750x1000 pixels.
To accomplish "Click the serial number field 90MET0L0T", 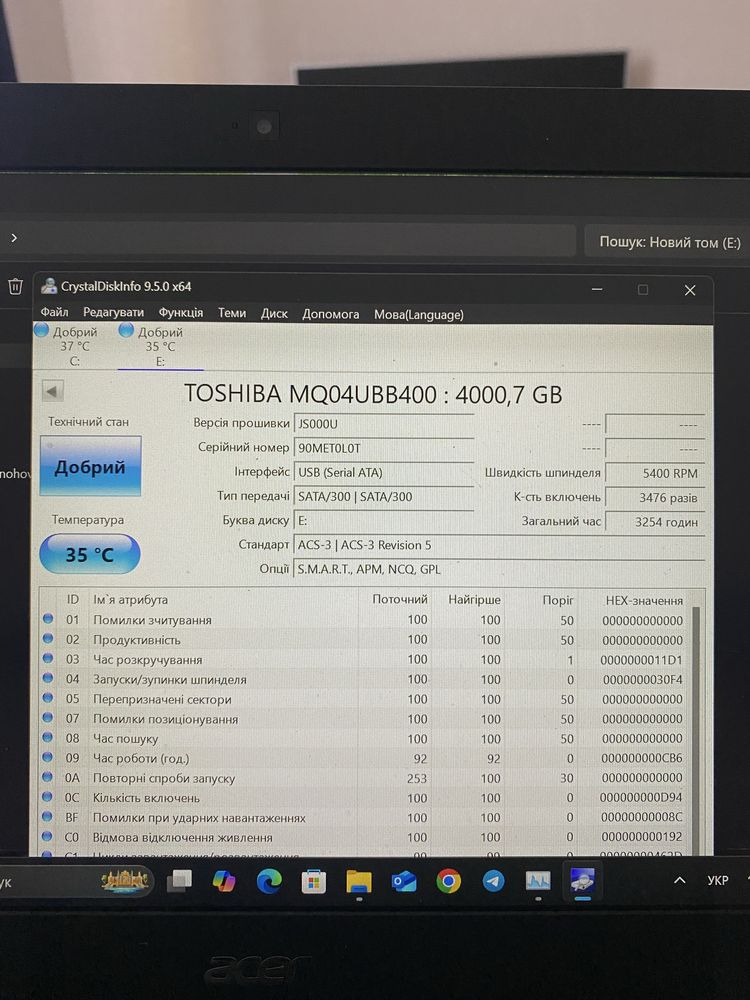I will pos(384,448).
